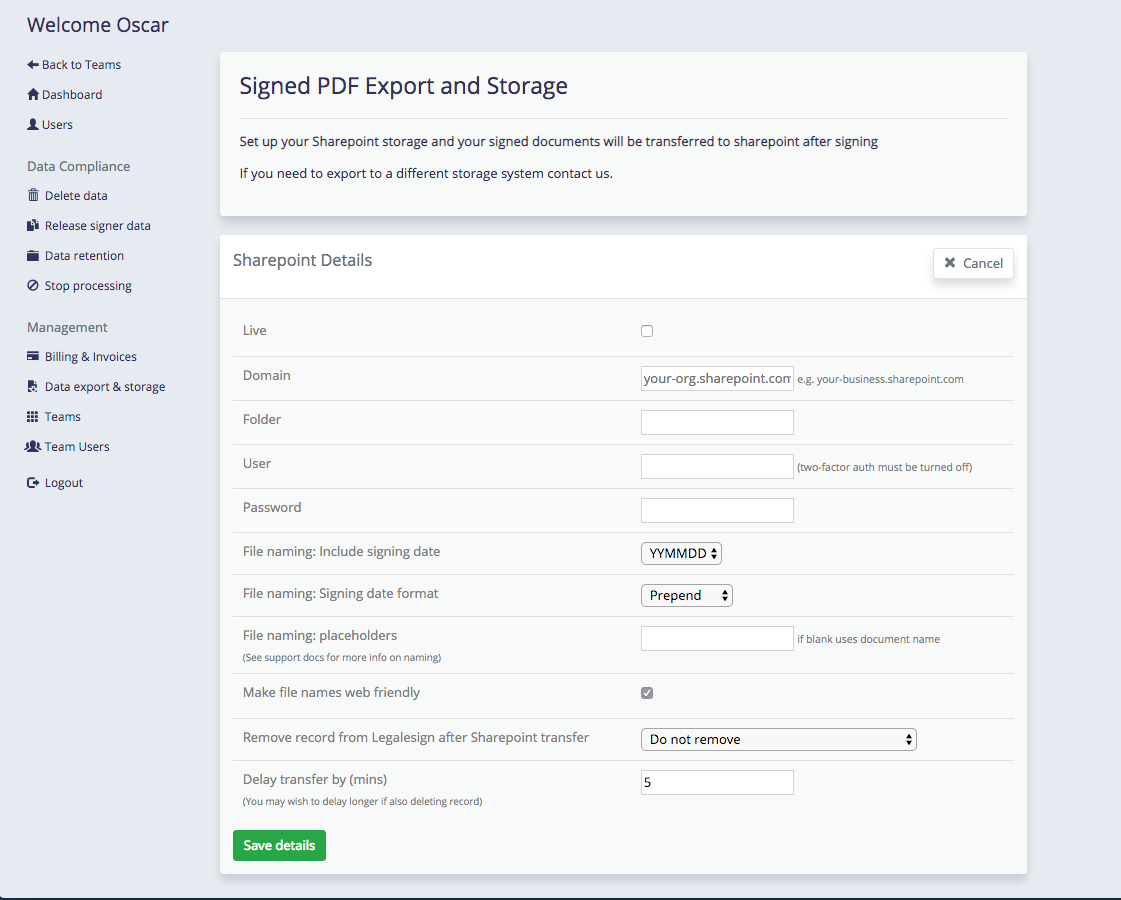Open Data export & storage link
Viewport: 1121px width, 900px height.
pyautogui.click(x=105, y=386)
